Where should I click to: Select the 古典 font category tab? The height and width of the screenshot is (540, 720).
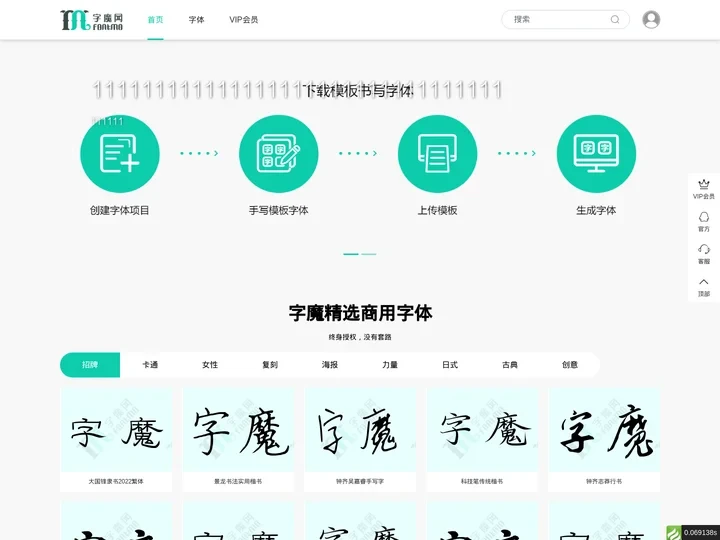pos(510,365)
